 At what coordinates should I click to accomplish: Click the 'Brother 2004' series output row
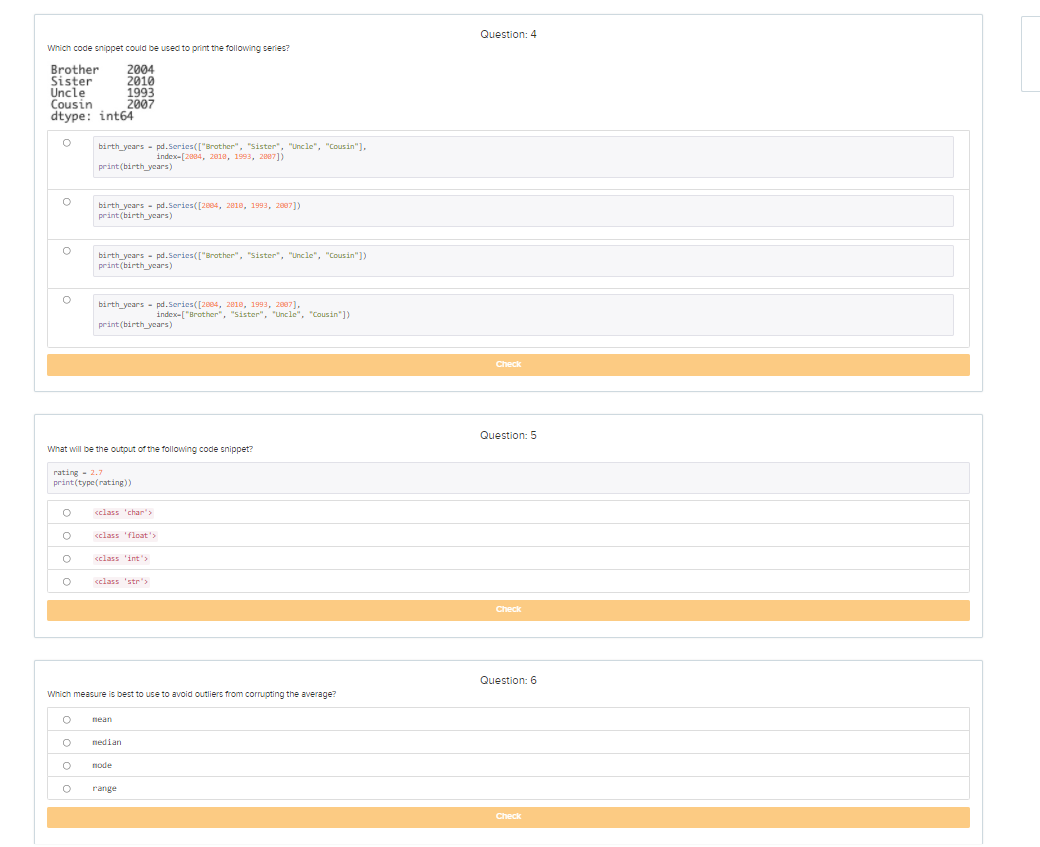point(102,70)
